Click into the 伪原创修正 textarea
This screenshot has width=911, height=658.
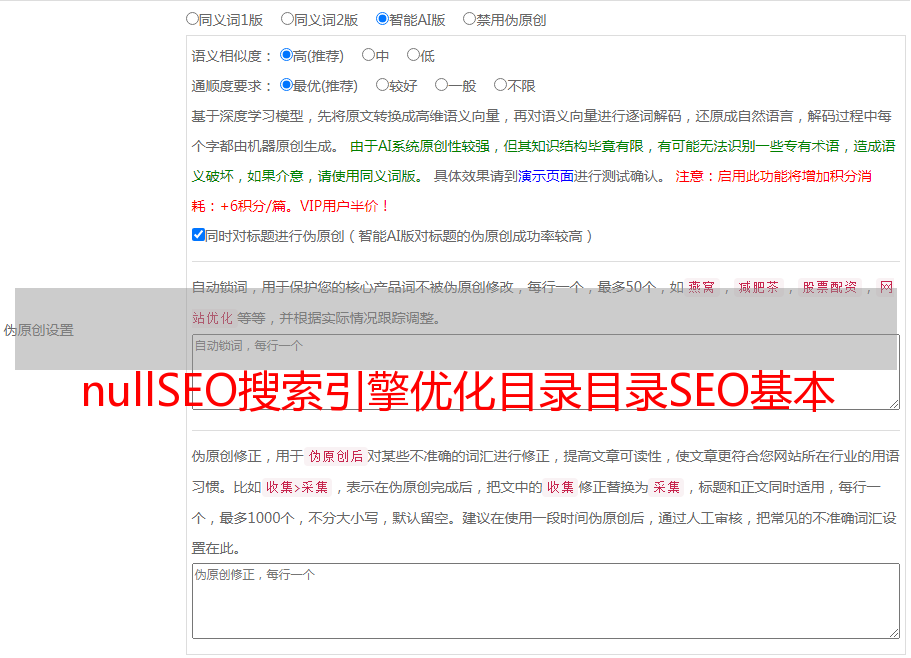pyautogui.click(x=546, y=601)
